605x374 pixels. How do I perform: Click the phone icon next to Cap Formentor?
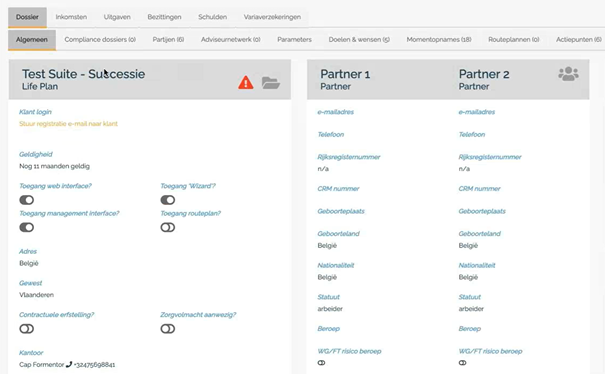(x=69, y=364)
